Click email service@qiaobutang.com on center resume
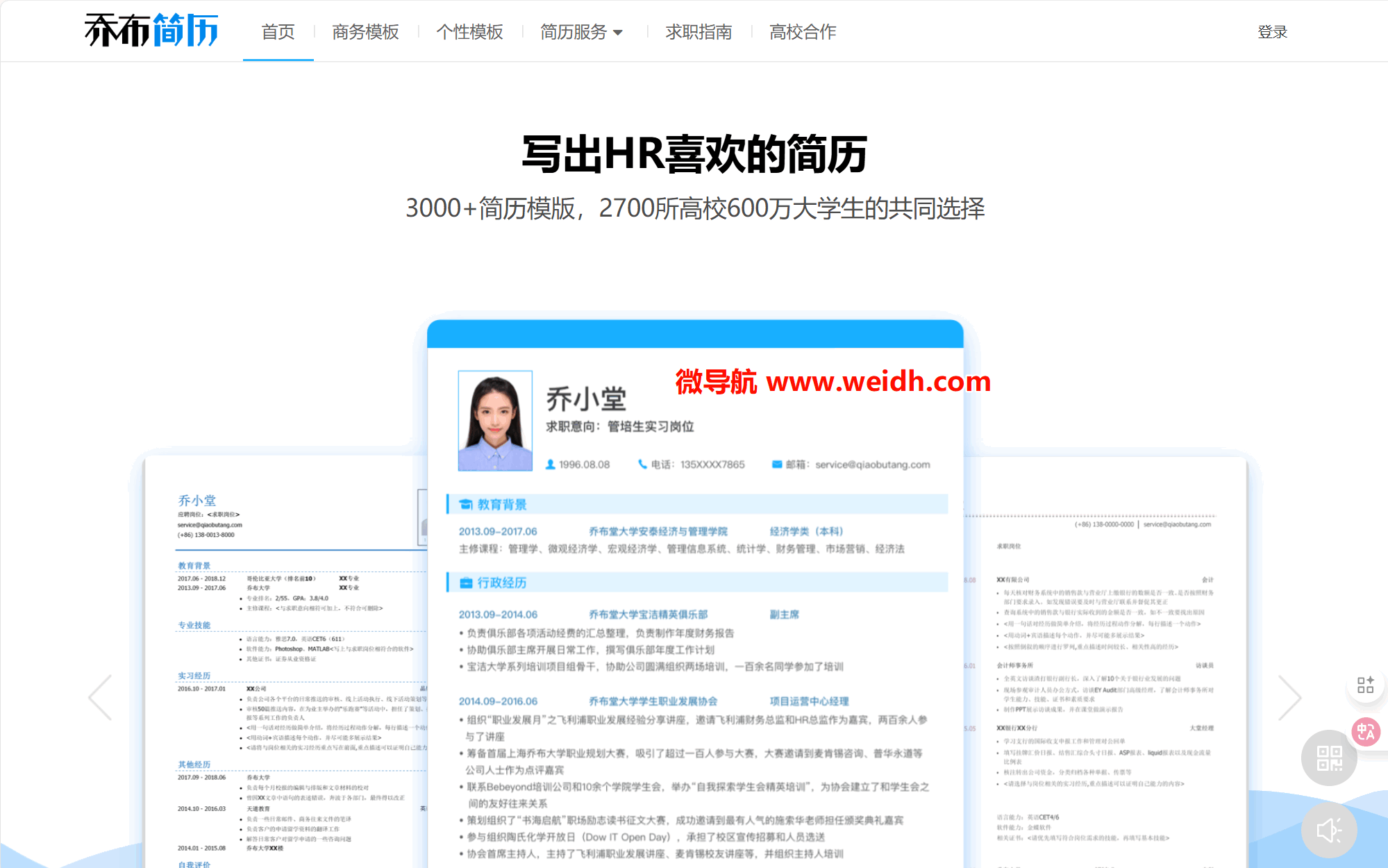 point(872,465)
